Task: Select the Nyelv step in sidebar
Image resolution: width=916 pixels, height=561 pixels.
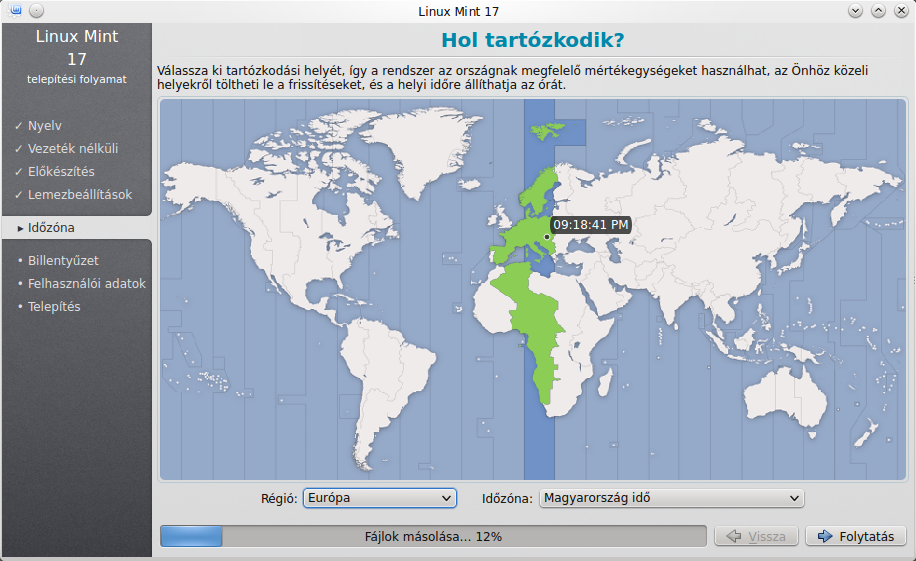Action: (44, 126)
